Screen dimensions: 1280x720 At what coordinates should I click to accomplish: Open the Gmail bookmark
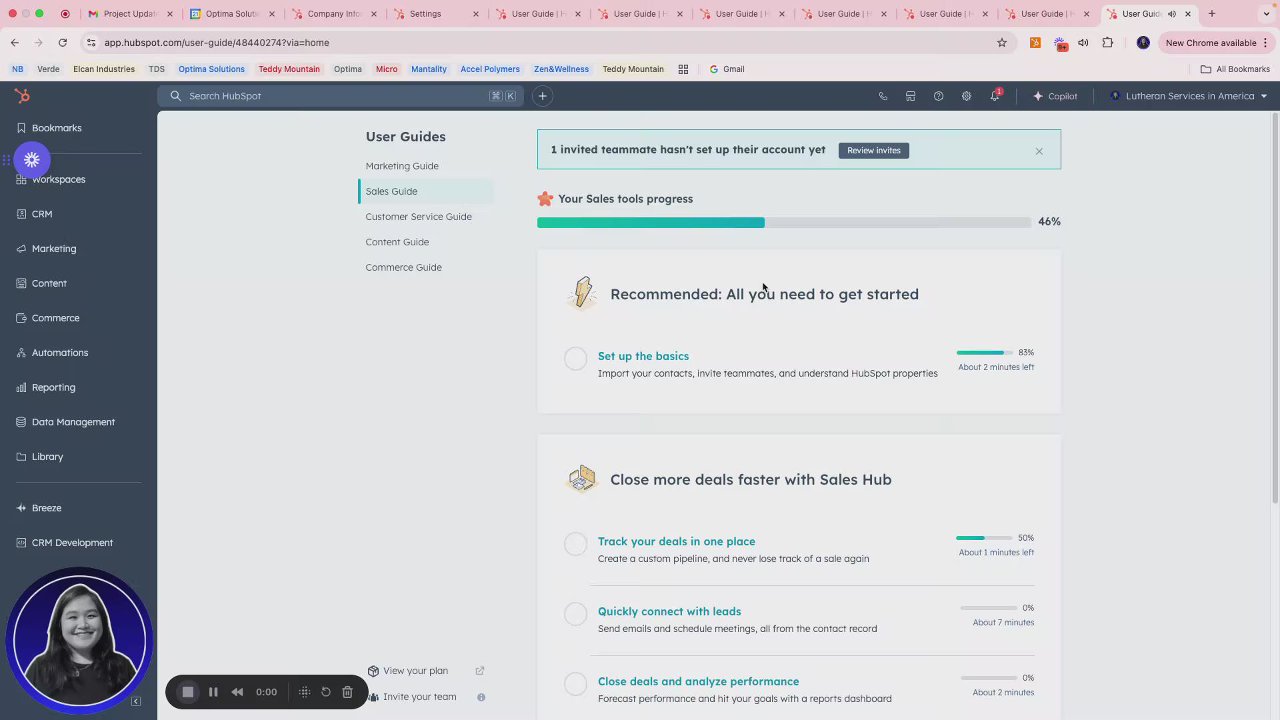click(x=727, y=69)
